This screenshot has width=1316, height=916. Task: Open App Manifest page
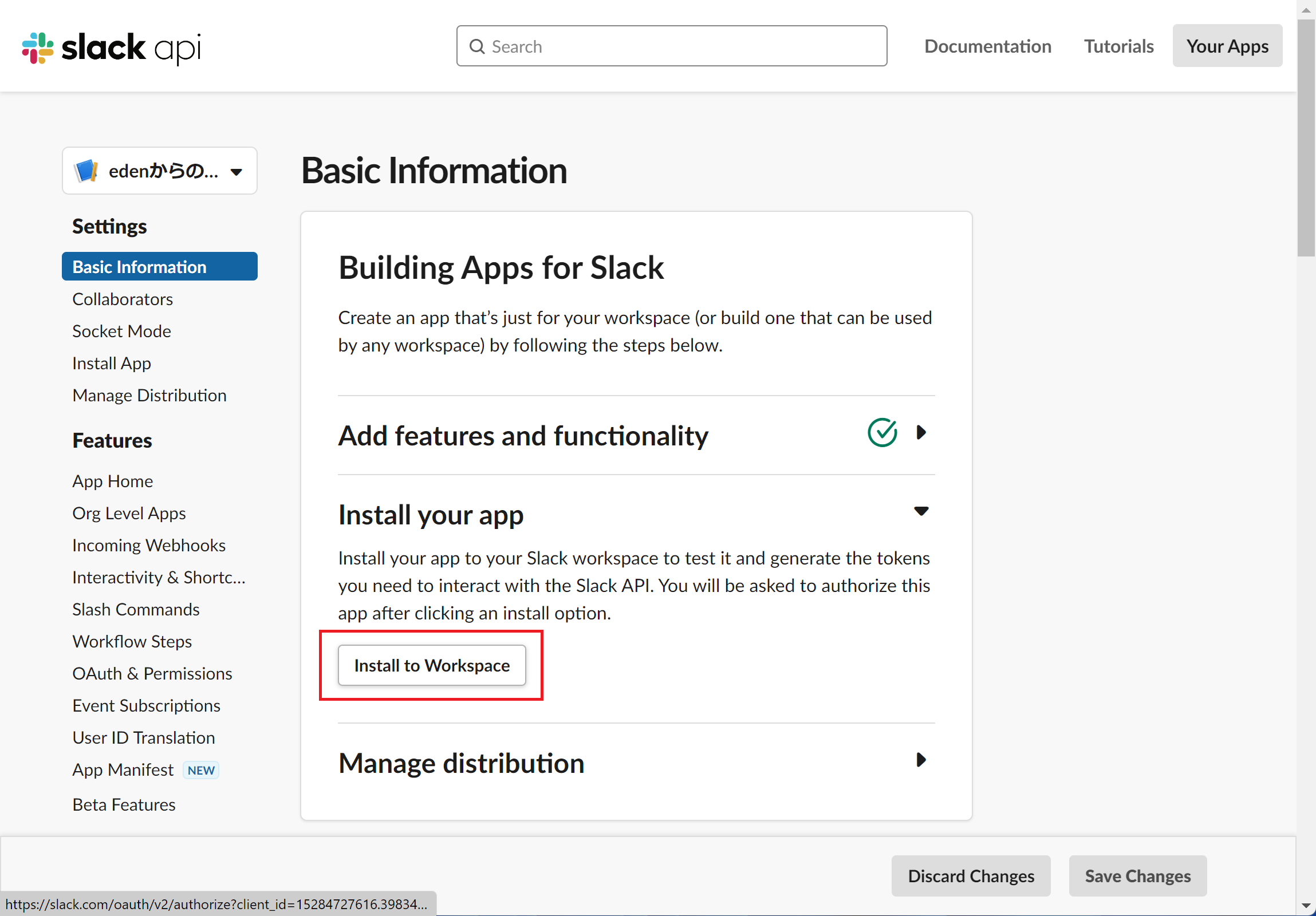(123, 770)
